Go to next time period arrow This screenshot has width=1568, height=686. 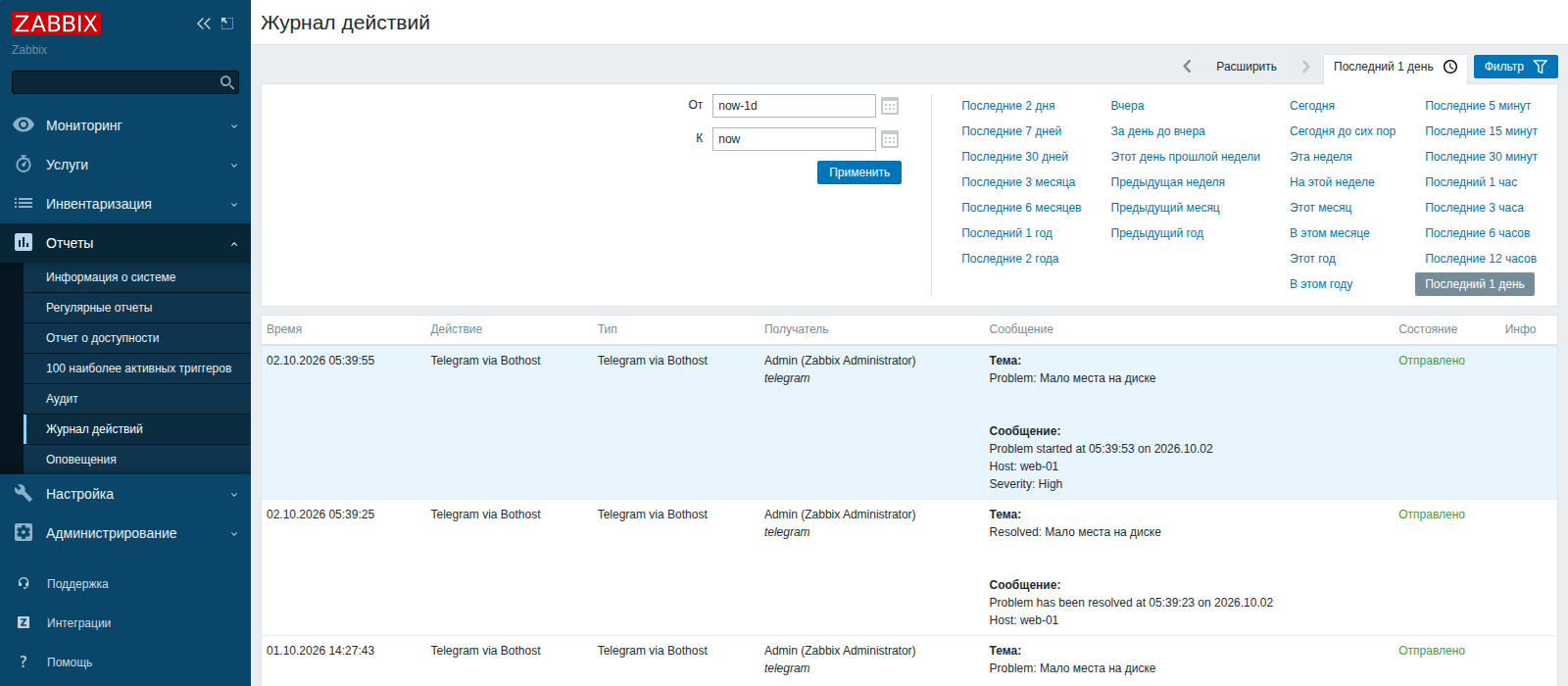1305,67
